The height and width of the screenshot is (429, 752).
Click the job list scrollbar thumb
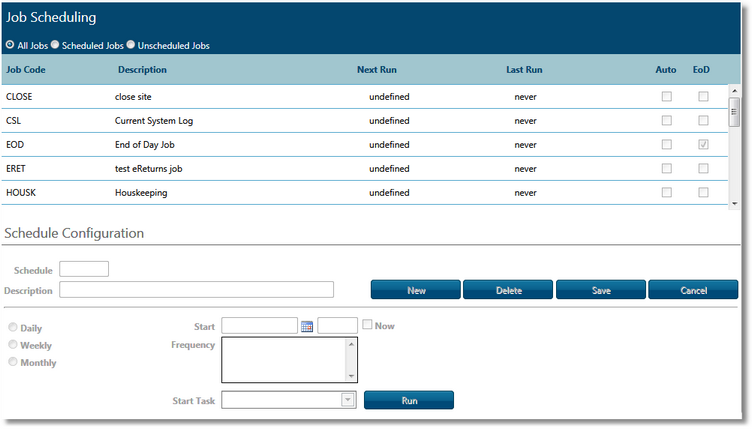(x=734, y=112)
